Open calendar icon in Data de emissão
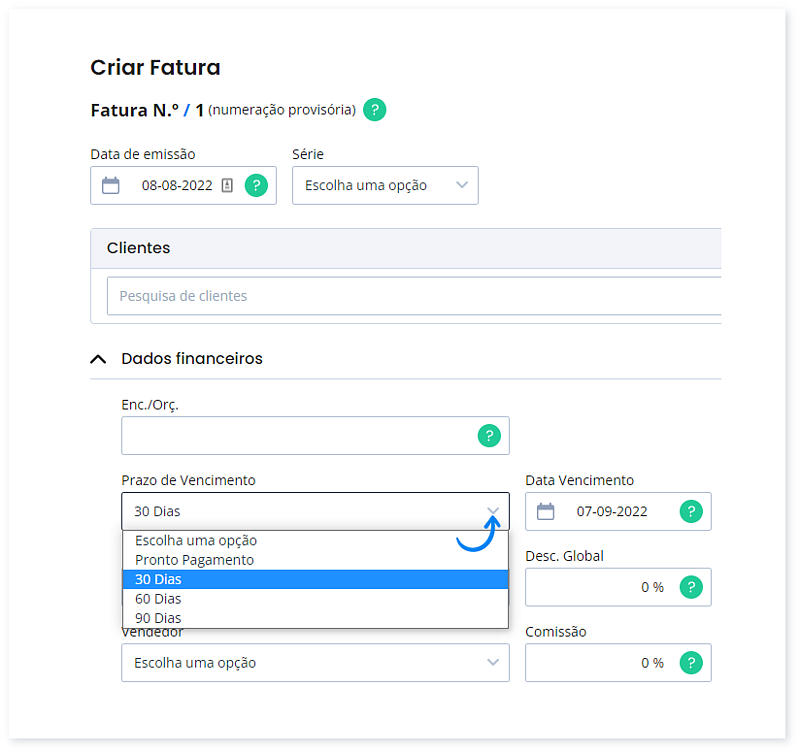 (x=111, y=185)
